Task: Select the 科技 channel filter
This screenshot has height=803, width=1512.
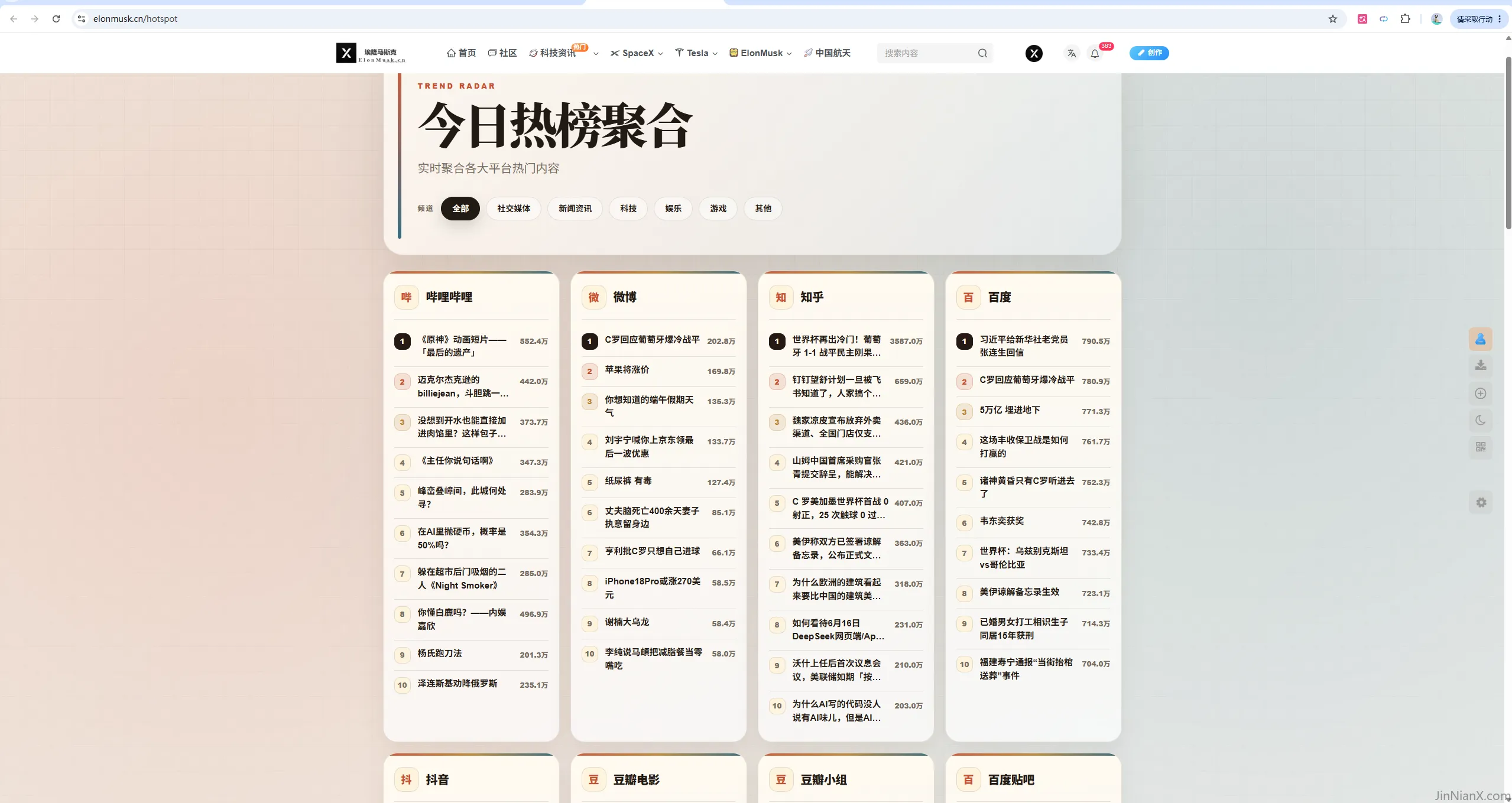Action: (628, 209)
